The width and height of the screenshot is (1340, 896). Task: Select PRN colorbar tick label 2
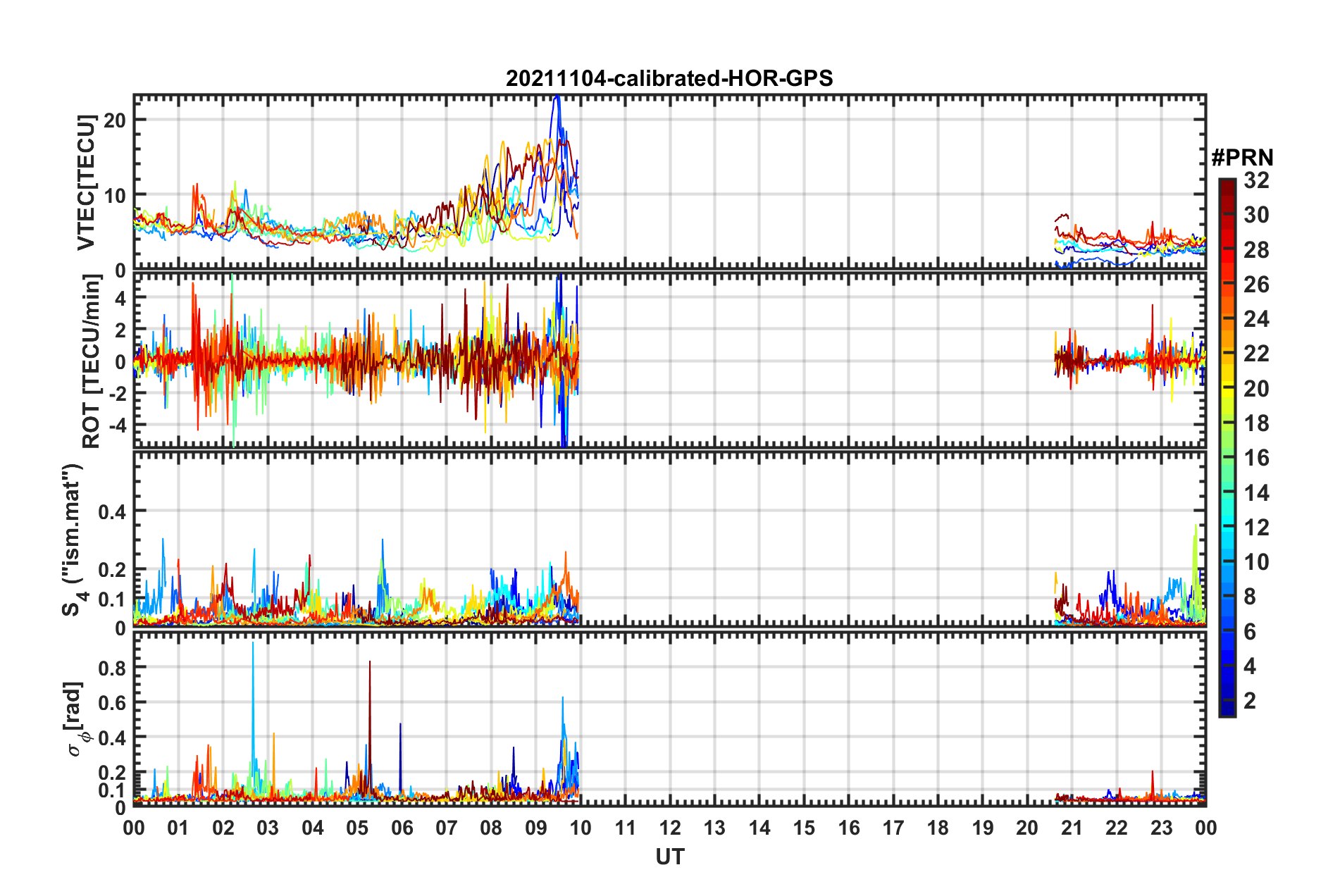tap(1250, 700)
